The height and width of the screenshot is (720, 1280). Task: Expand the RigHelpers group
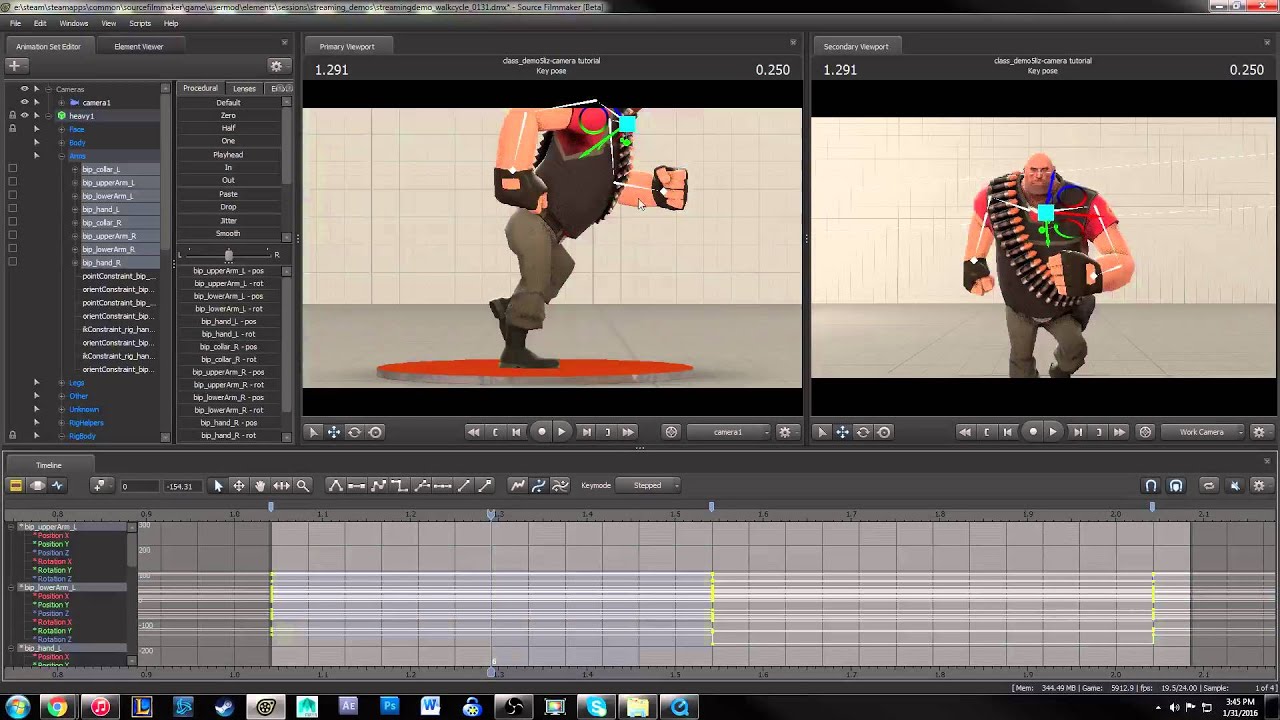[x=61, y=423]
